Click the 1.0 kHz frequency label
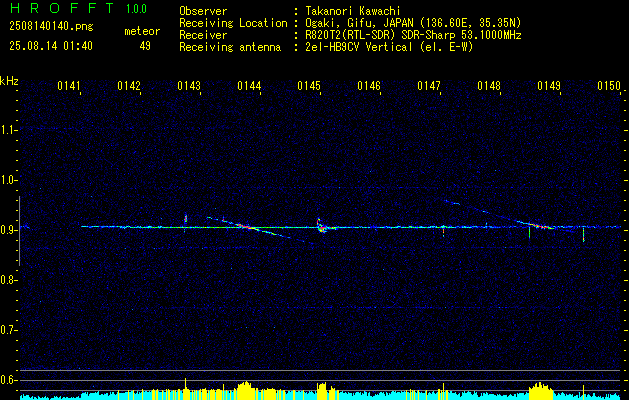629x400 pixels. coord(8,180)
